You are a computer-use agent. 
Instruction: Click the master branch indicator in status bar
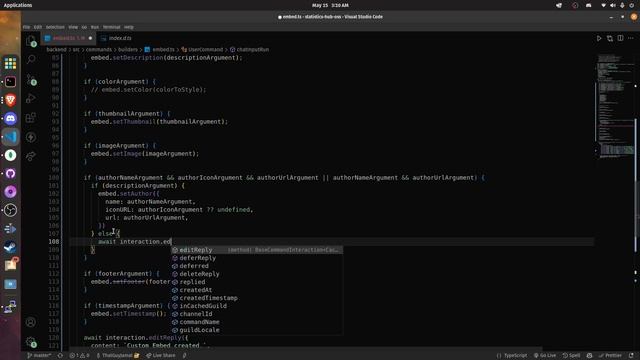tap(39, 356)
